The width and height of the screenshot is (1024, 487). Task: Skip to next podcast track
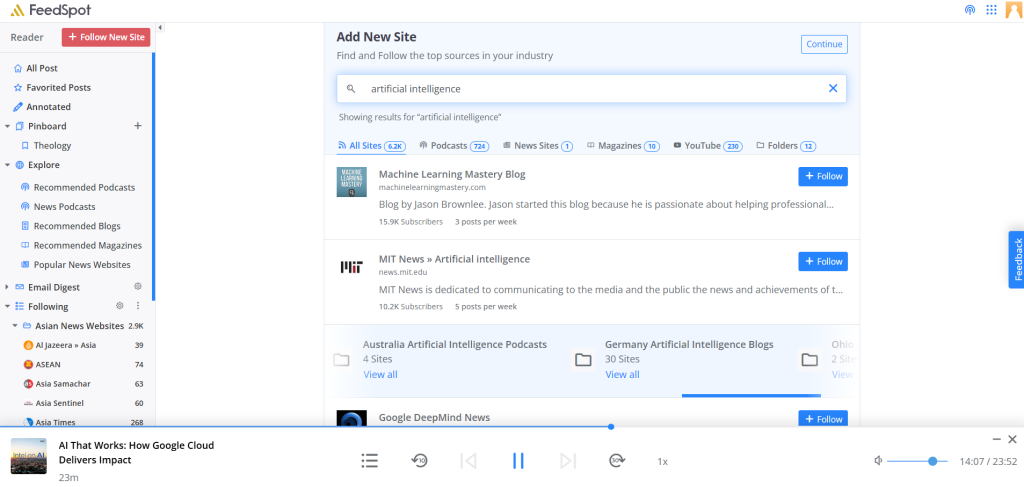pos(567,461)
